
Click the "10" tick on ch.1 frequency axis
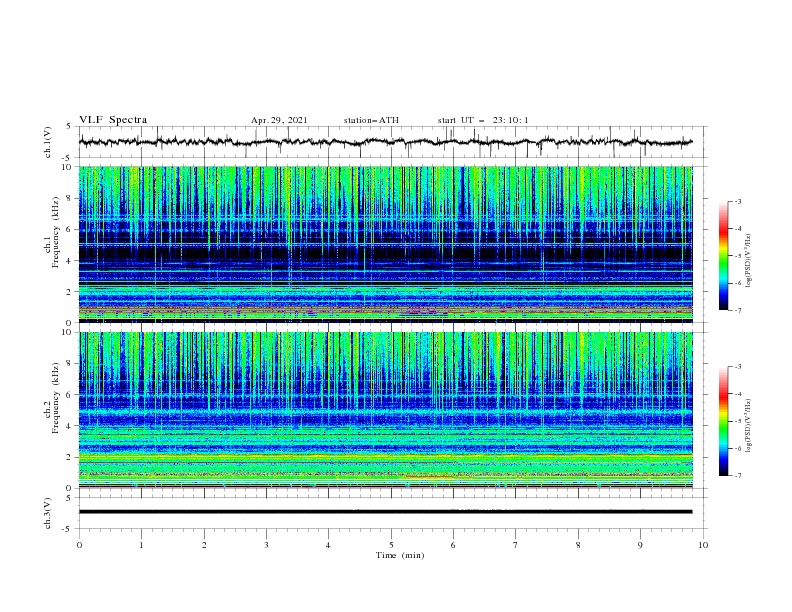click(69, 167)
